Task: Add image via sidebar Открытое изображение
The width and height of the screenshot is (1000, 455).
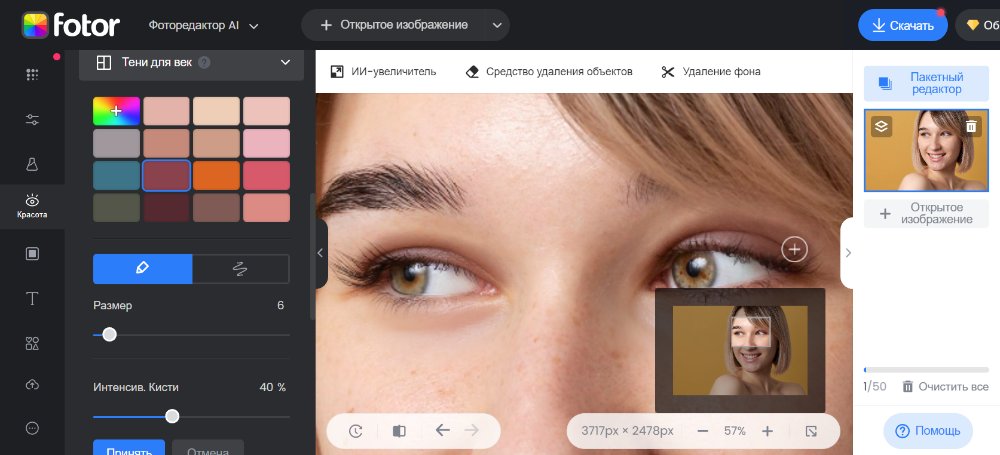Action: click(926, 214)
